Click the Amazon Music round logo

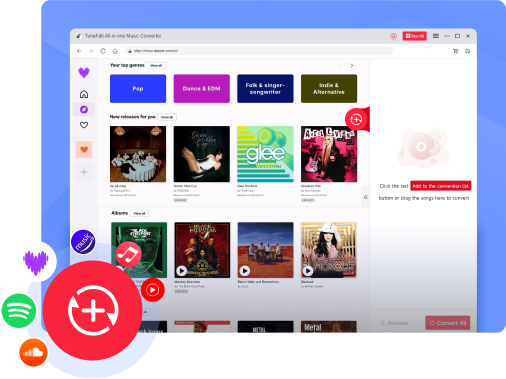(83, 242)
